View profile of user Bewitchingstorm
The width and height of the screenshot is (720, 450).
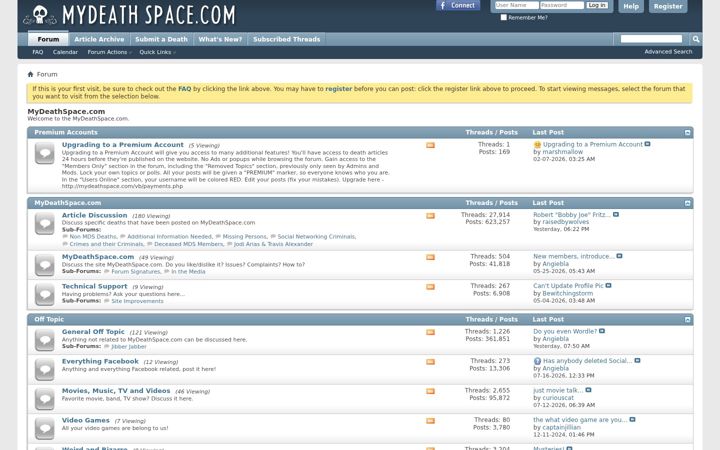568,293
